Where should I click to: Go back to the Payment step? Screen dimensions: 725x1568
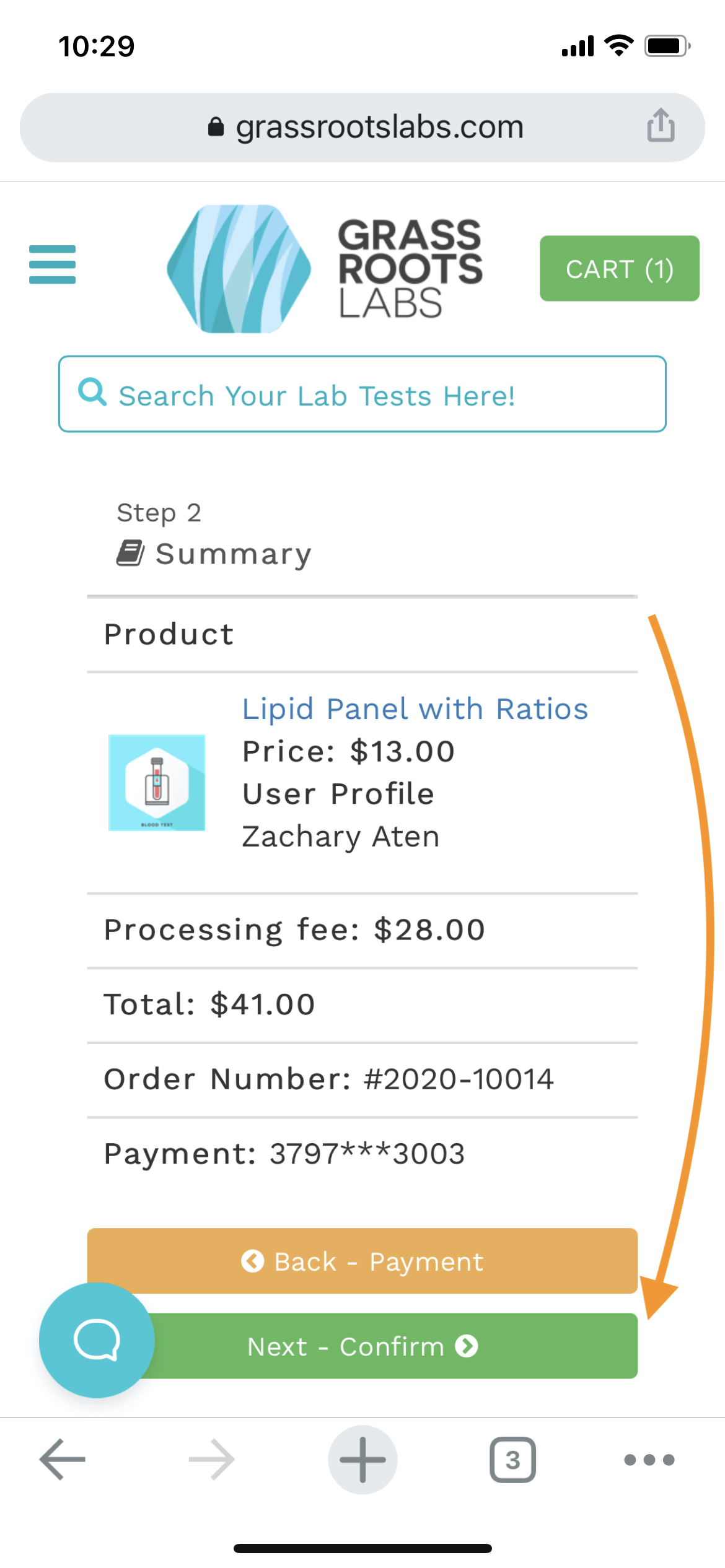(x=362, y=1261)
